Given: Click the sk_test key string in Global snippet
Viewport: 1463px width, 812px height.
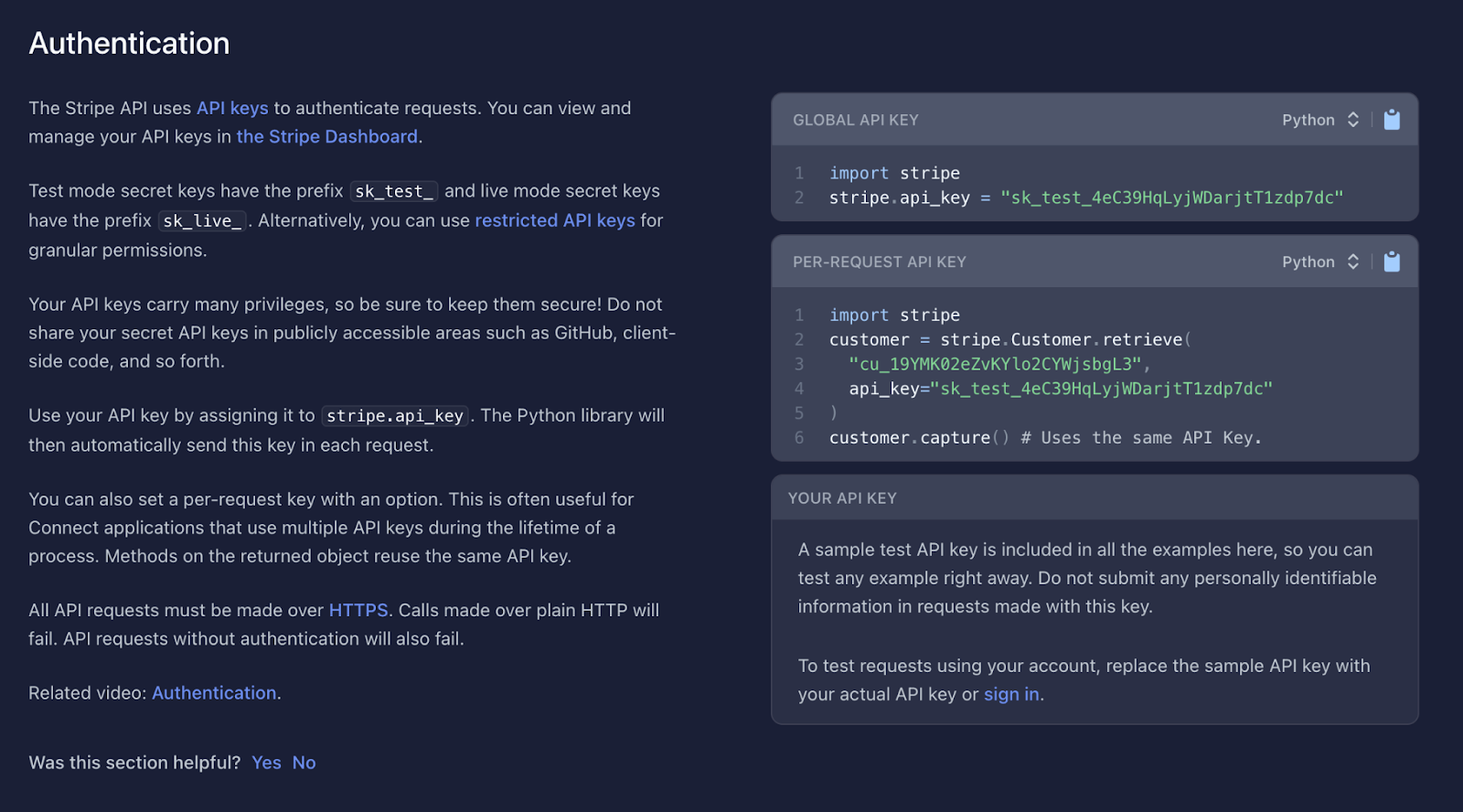Looking at the screenshot, I should tap(1172, 198).
